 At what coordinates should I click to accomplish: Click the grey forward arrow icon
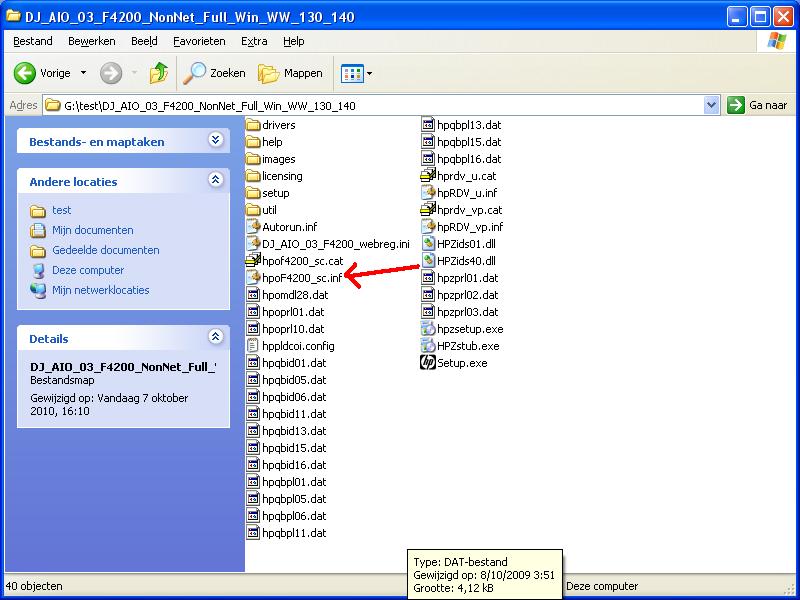coord(111,73)
